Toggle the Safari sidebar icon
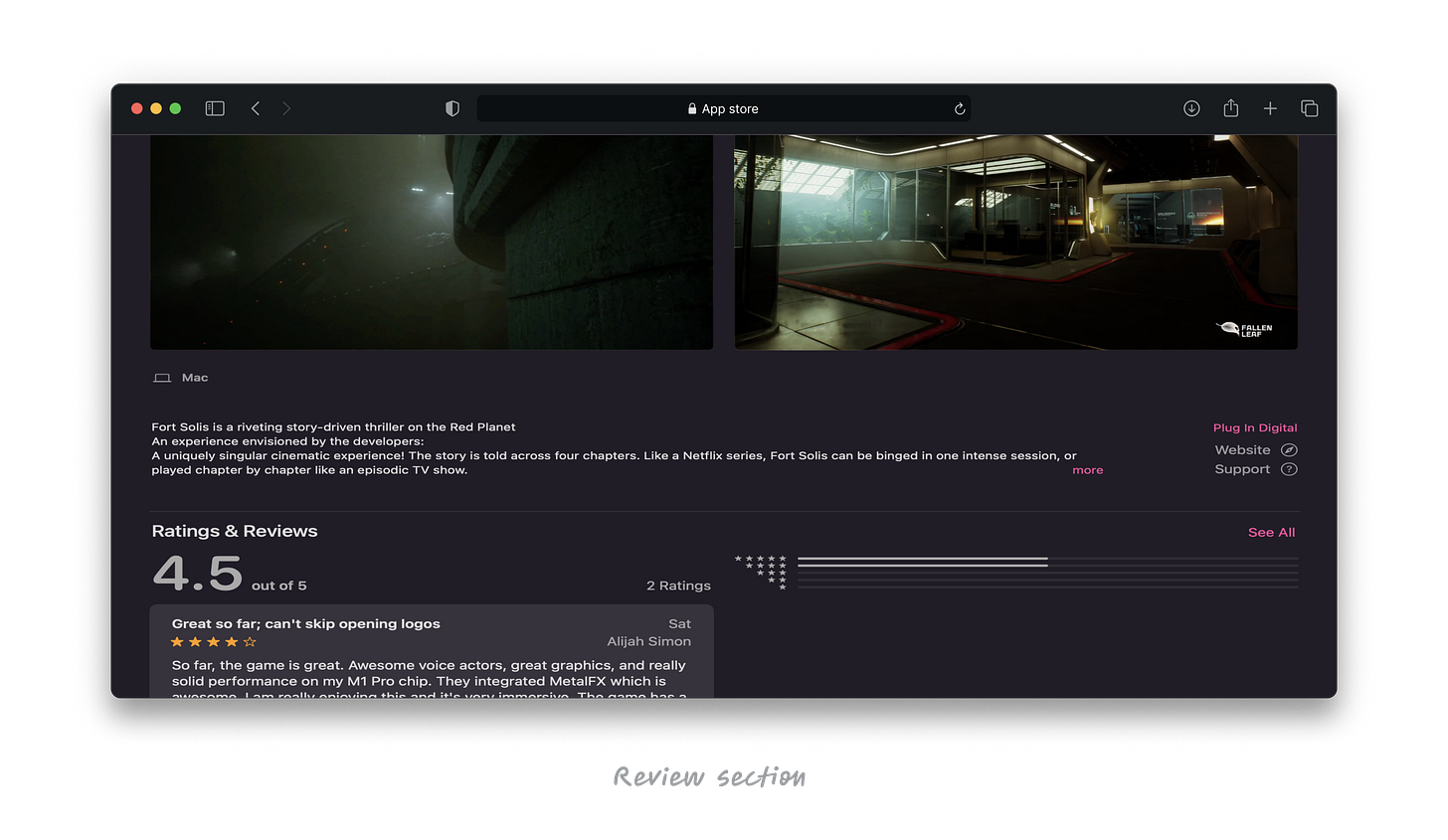 215,108
